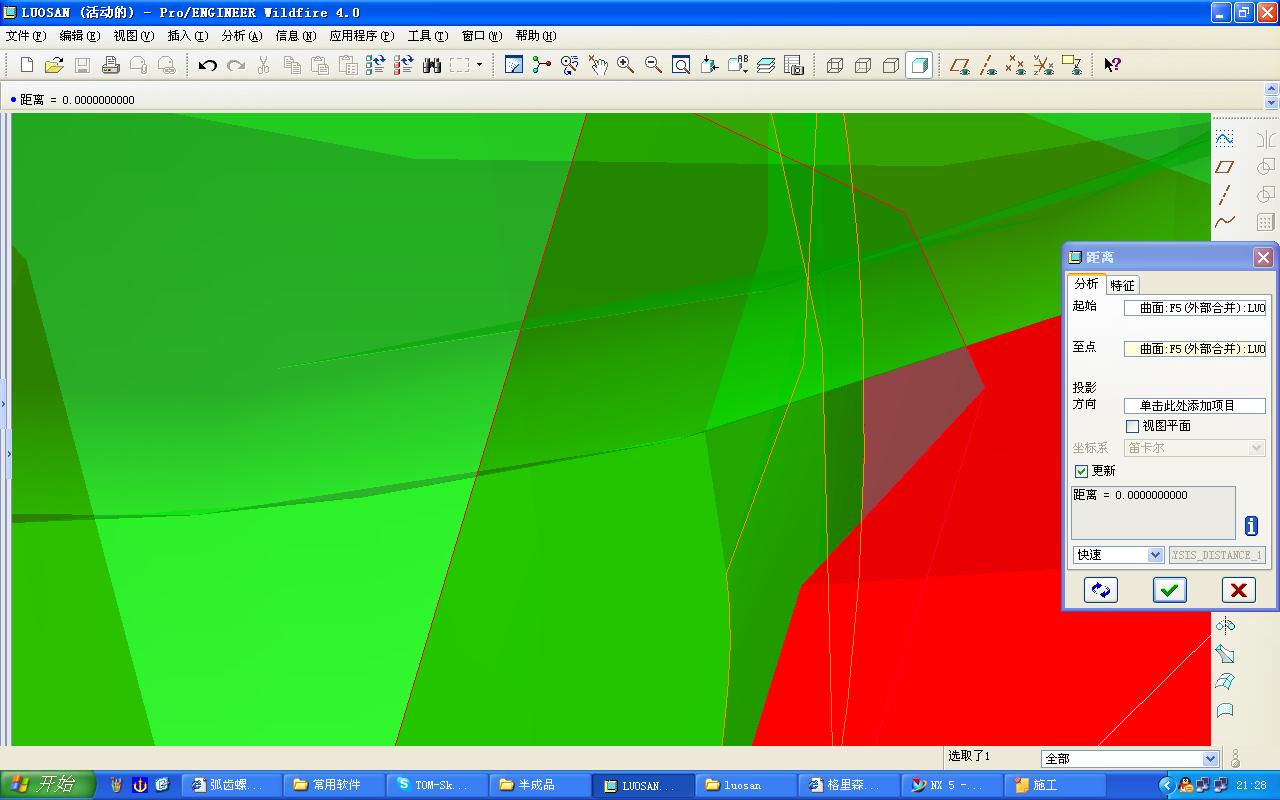The width and height of the screenshot is (1280, 800).
Task: Click the 单击此处添加项目 direction field
Action: coord(1195,406)
